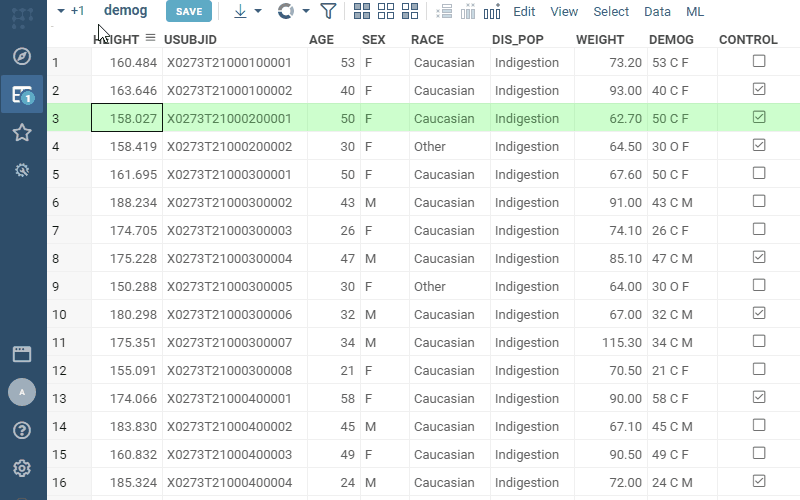The image size is (800, 500).
Task: Uncheck the CONTROL checkbox in row 4
Action: point(759,146)
